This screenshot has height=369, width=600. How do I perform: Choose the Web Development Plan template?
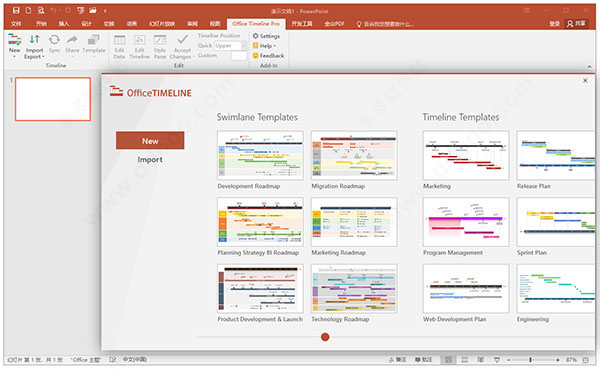[x=466, y=289]
